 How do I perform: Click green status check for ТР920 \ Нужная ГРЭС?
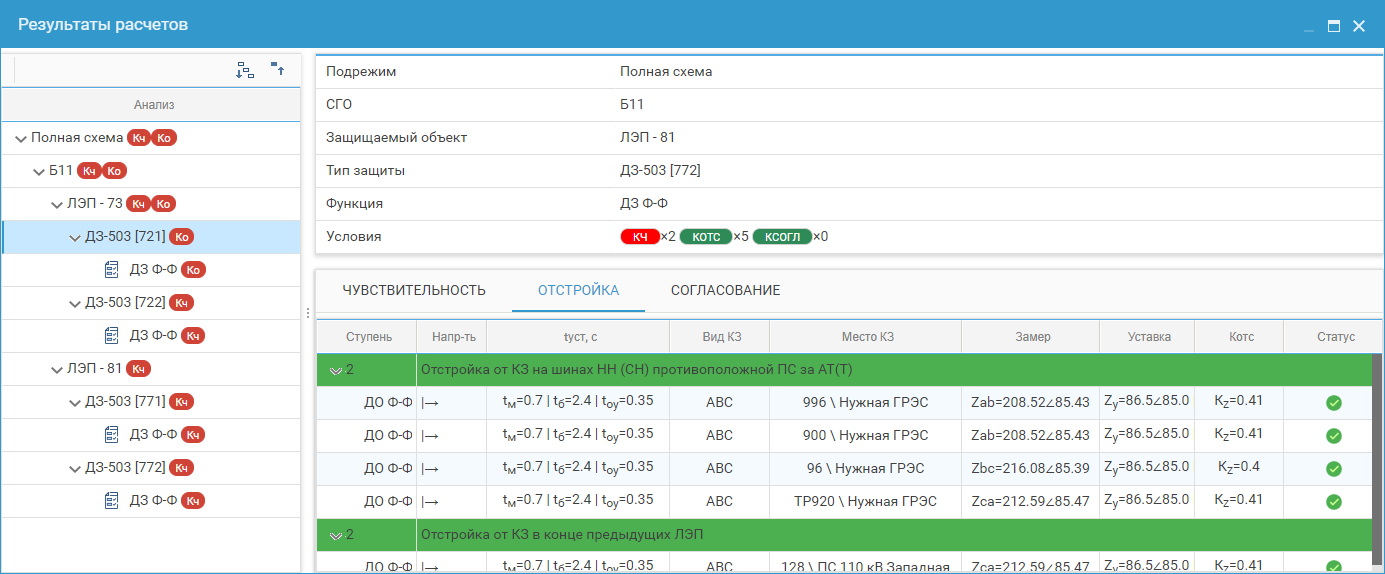click(x=1333, y=501)
